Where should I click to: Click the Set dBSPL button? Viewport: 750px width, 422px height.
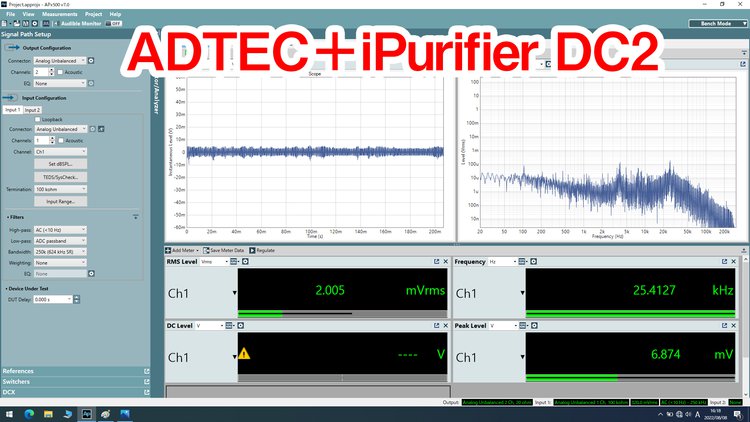click(x=61, y=164)
